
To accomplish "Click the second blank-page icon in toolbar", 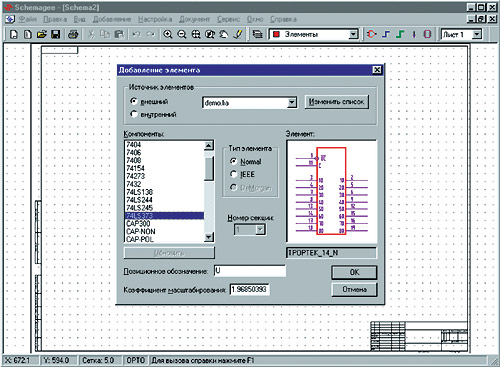I will pyautogui.click(x=28, y=34).
